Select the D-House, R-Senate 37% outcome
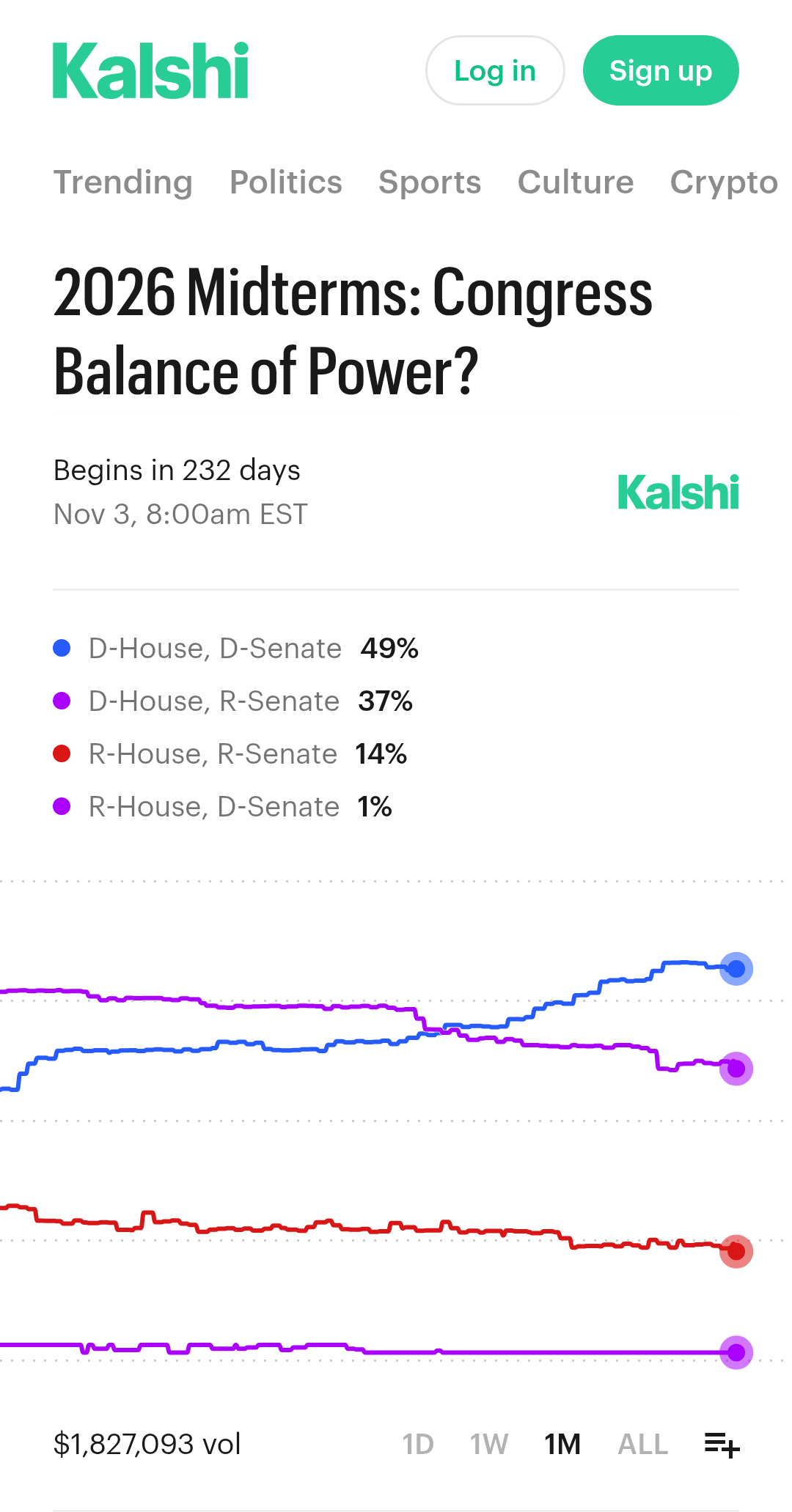This screenshot has width=792, height=1512. [233, 701]
